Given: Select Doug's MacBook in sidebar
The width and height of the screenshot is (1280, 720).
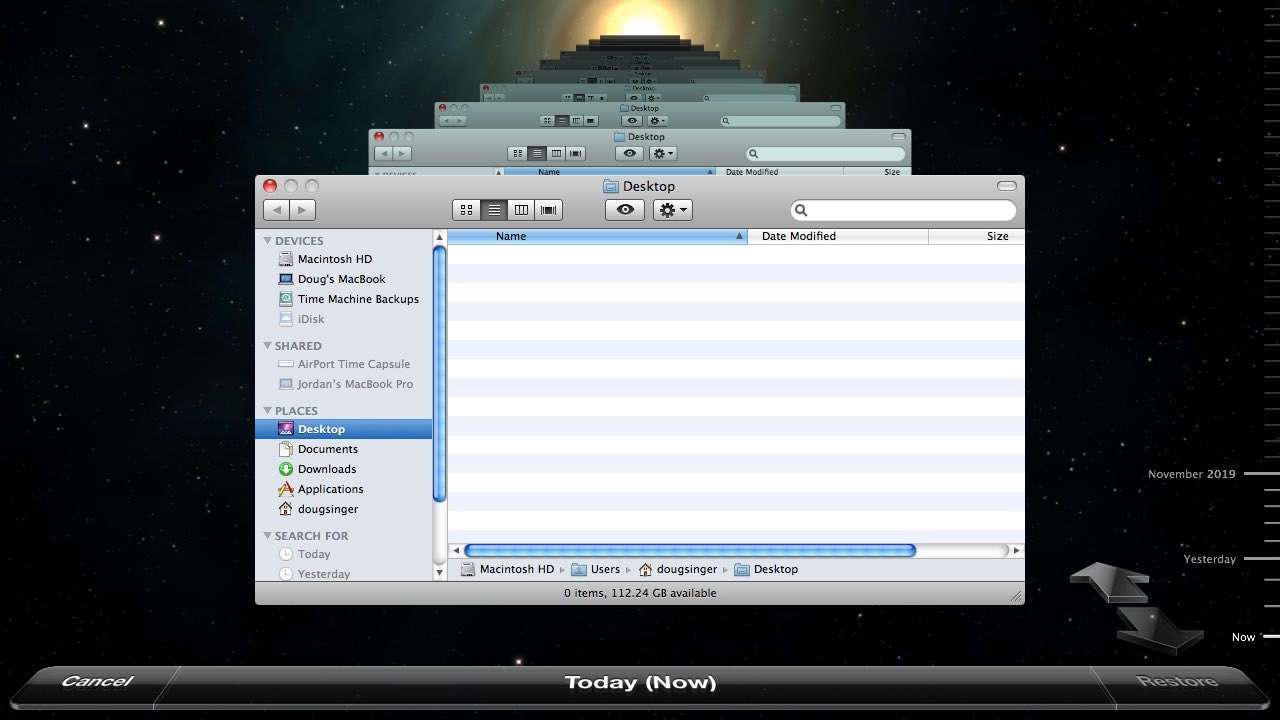Looking at the screenshot, I should pos(341,279).
